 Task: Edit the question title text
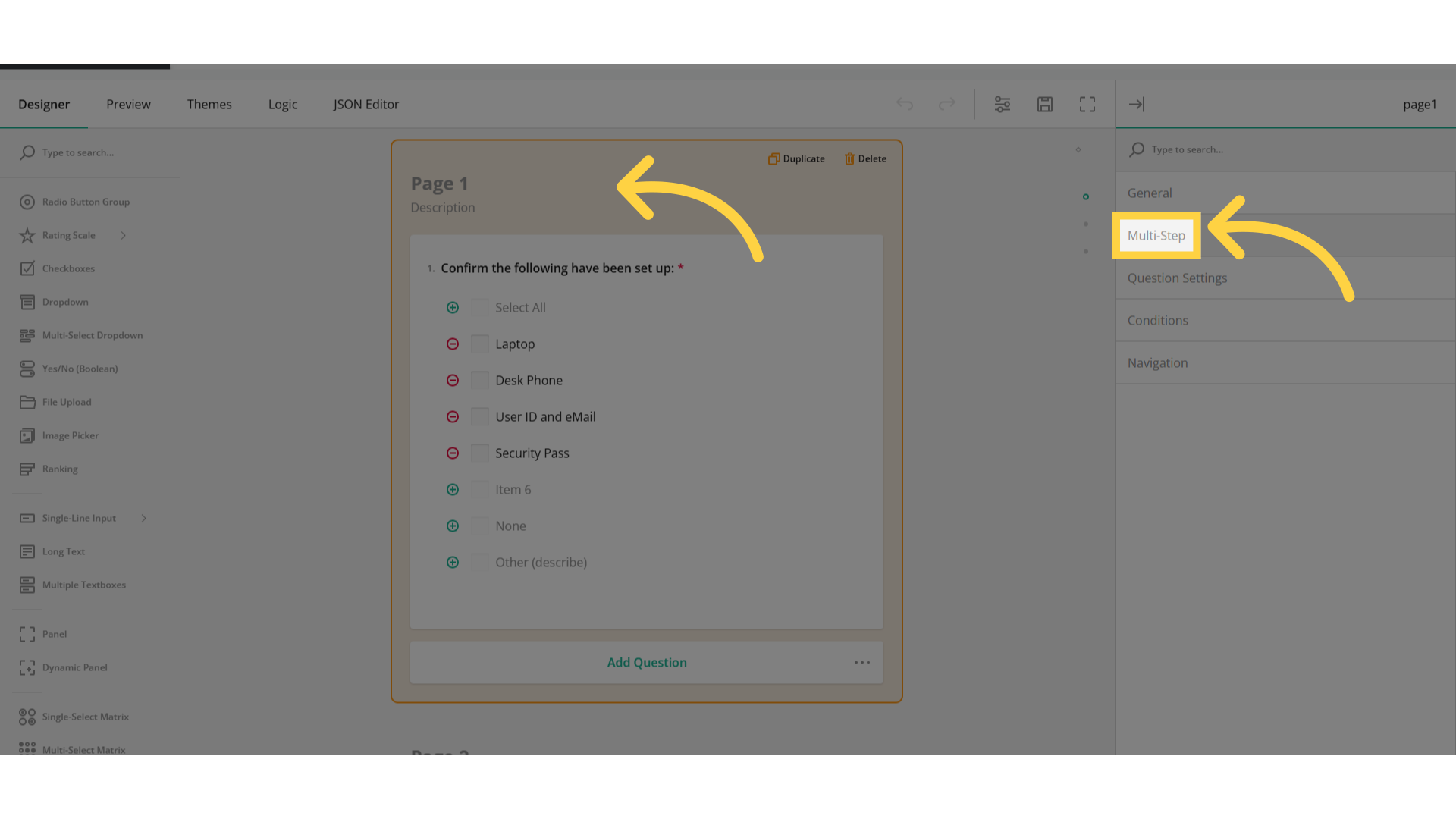coord(557,268)
